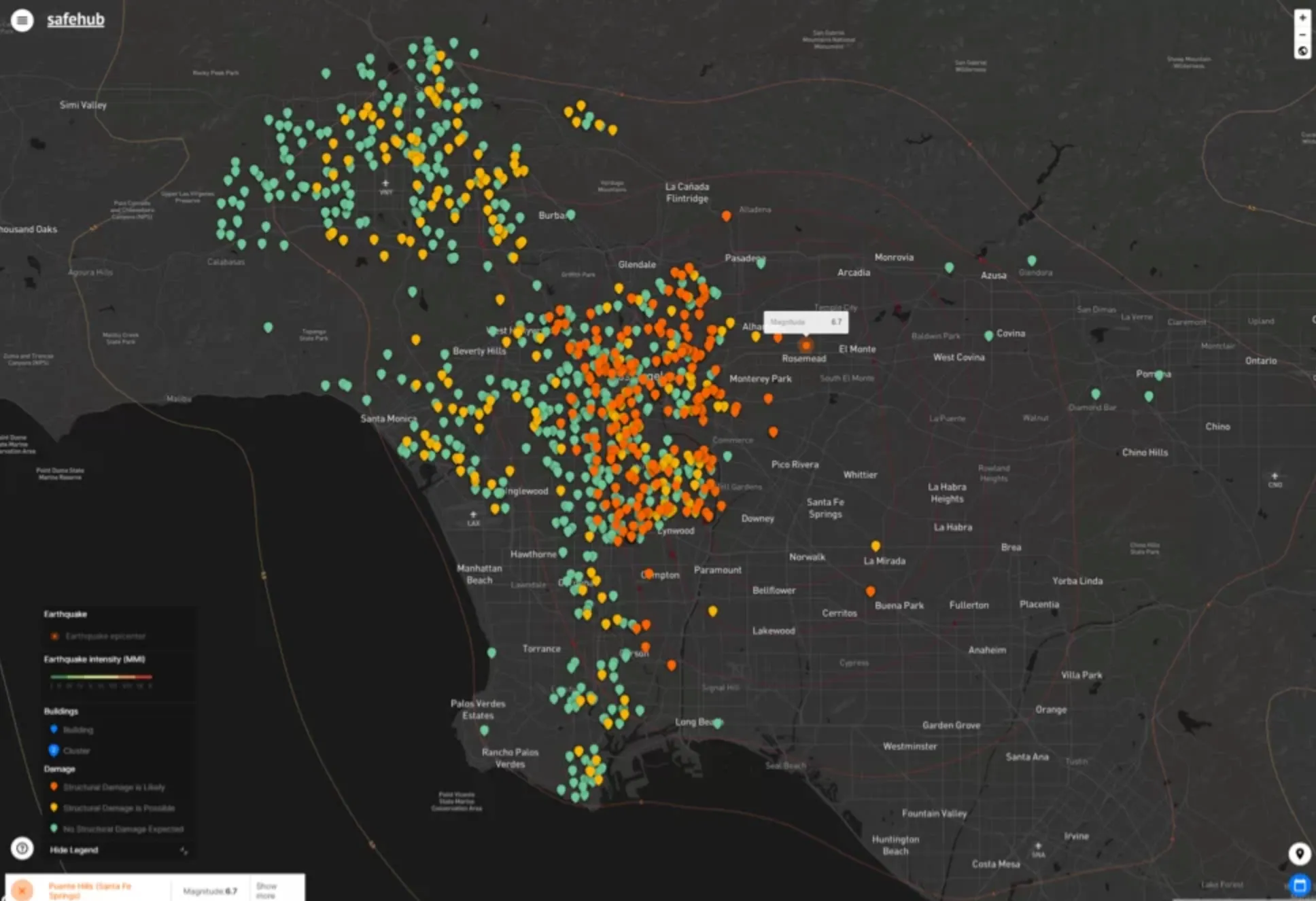Open the help question-mark button
Screen dimensions: 1316x901
click(22, 848)
